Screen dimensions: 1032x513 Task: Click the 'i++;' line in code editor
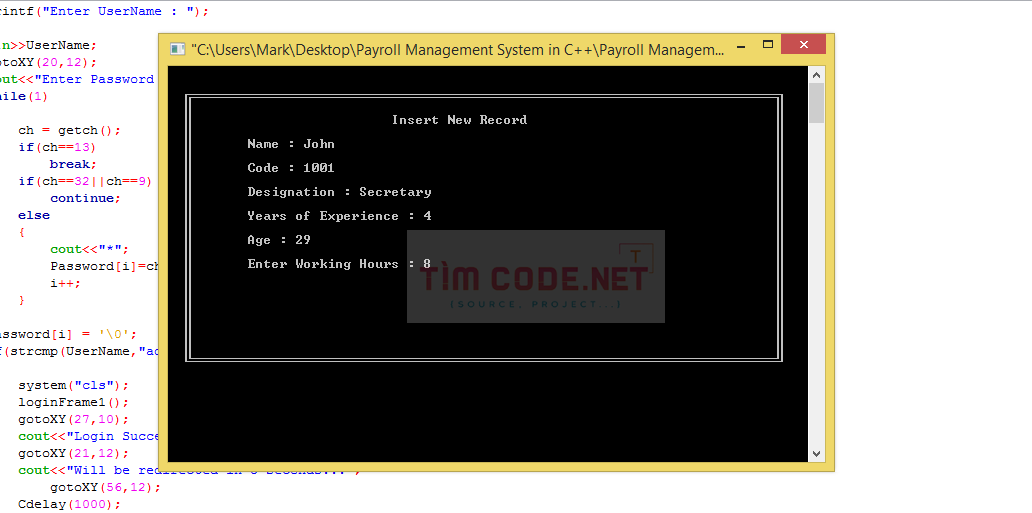pos(65,283)
